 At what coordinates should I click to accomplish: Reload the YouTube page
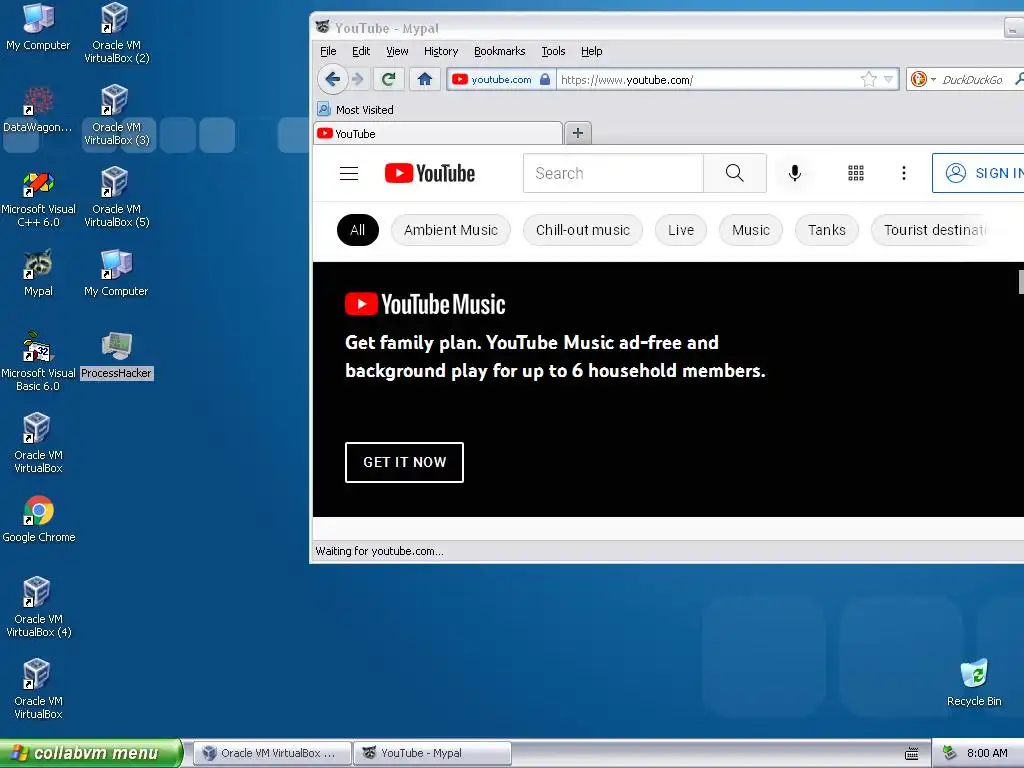click(x=389, y=80)
